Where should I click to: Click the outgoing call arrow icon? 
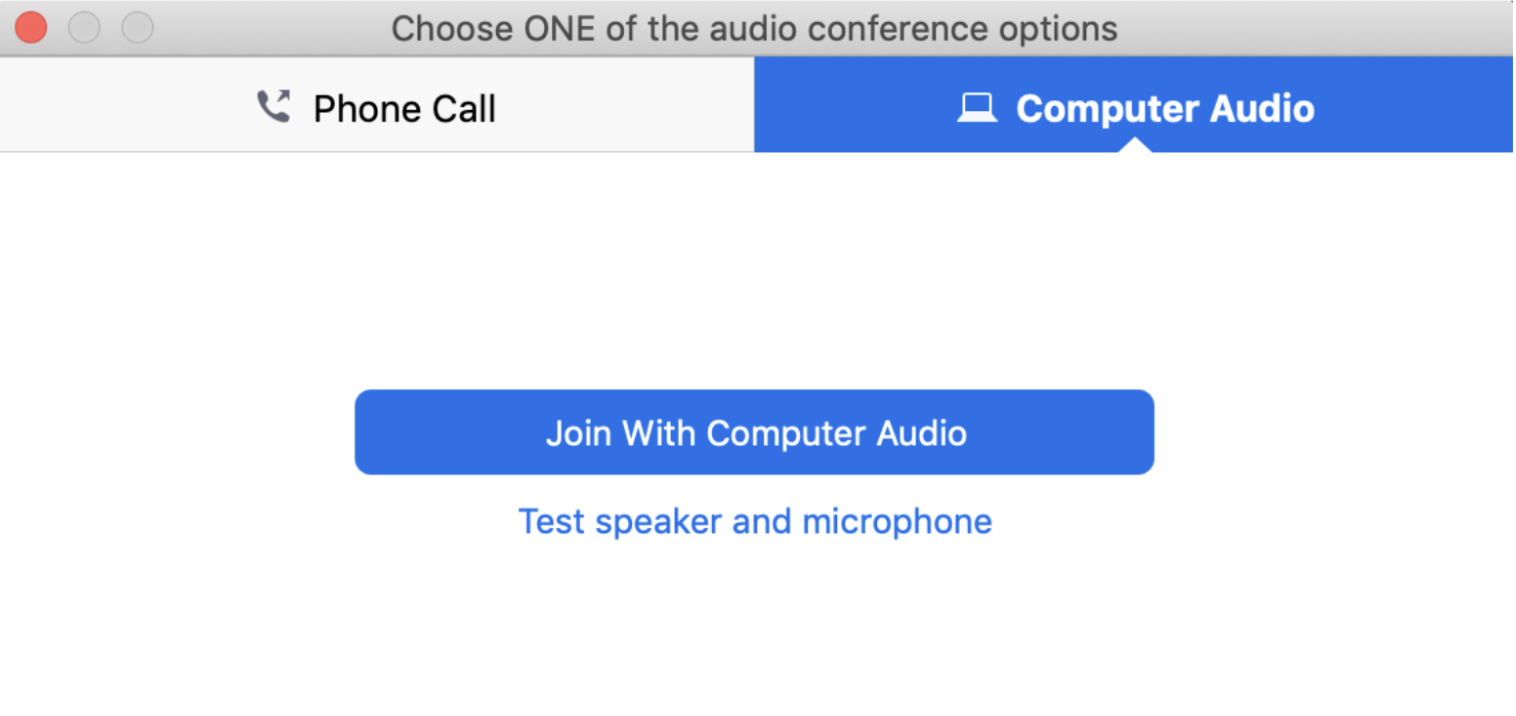[283, 97]
